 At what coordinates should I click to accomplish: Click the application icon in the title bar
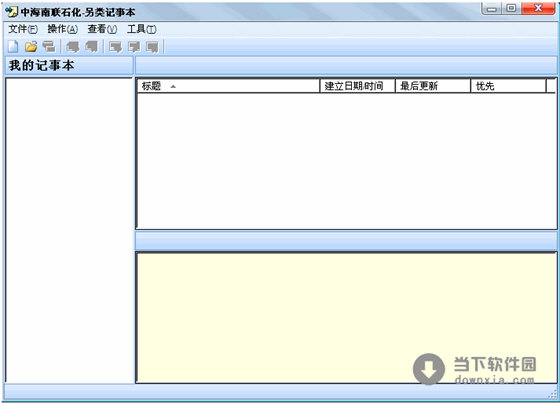[x=11, y=12]
